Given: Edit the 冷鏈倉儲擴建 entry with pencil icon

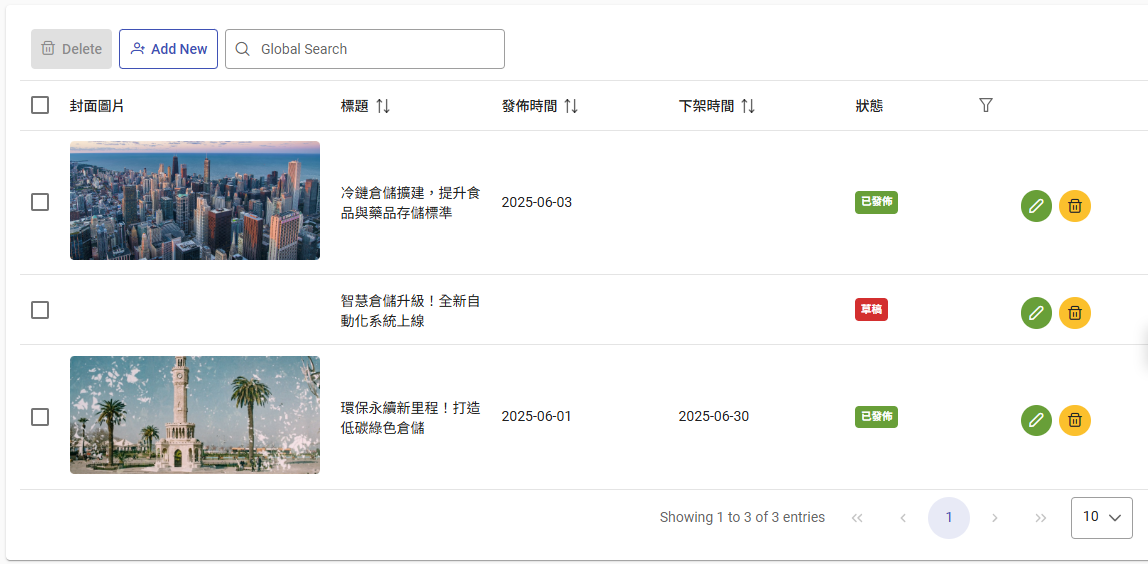Looking at the screenshot, I should tap(1036, 206).
